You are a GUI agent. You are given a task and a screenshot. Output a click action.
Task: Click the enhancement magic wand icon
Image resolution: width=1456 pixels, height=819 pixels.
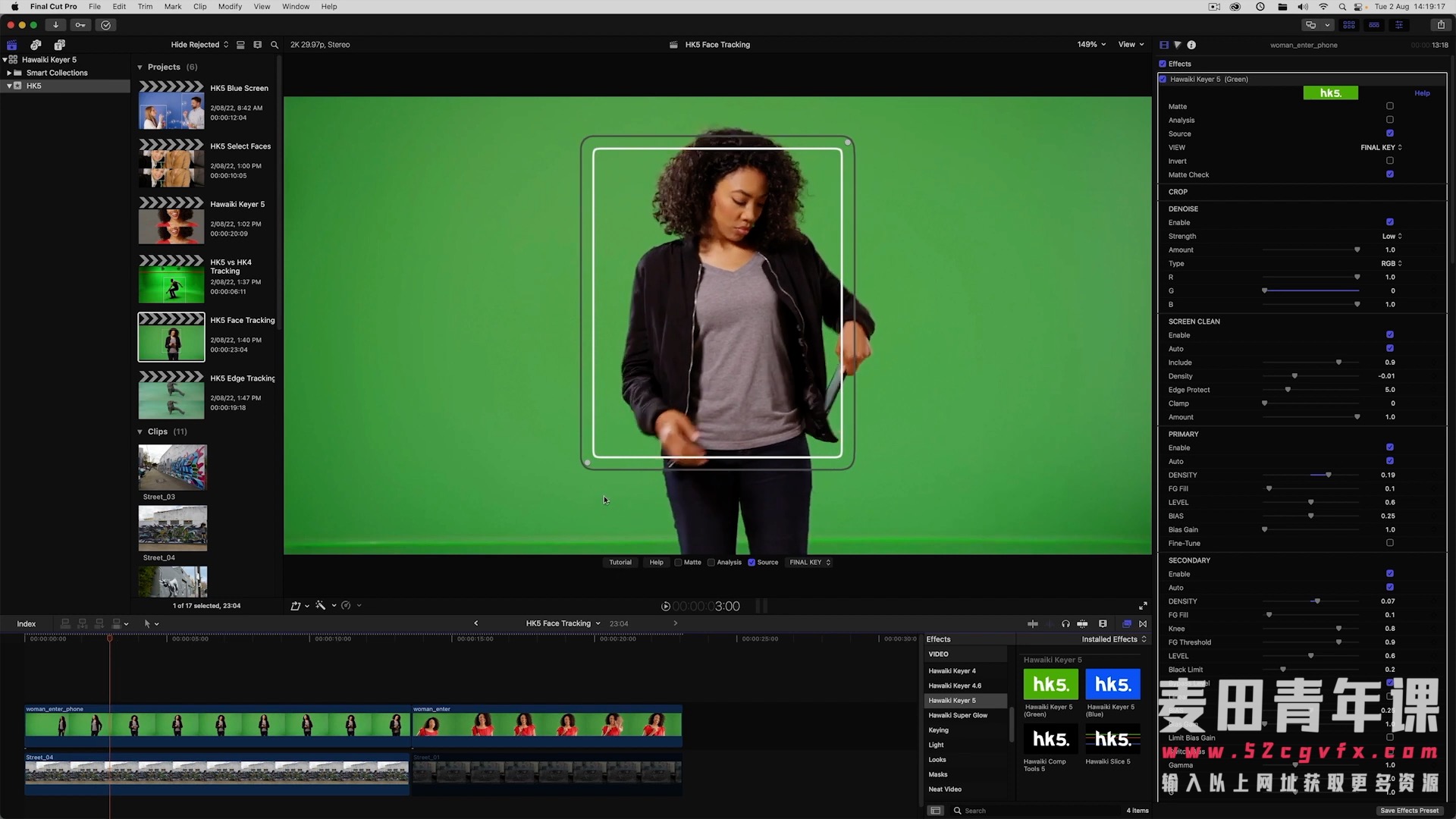click(x=321, y=605)
